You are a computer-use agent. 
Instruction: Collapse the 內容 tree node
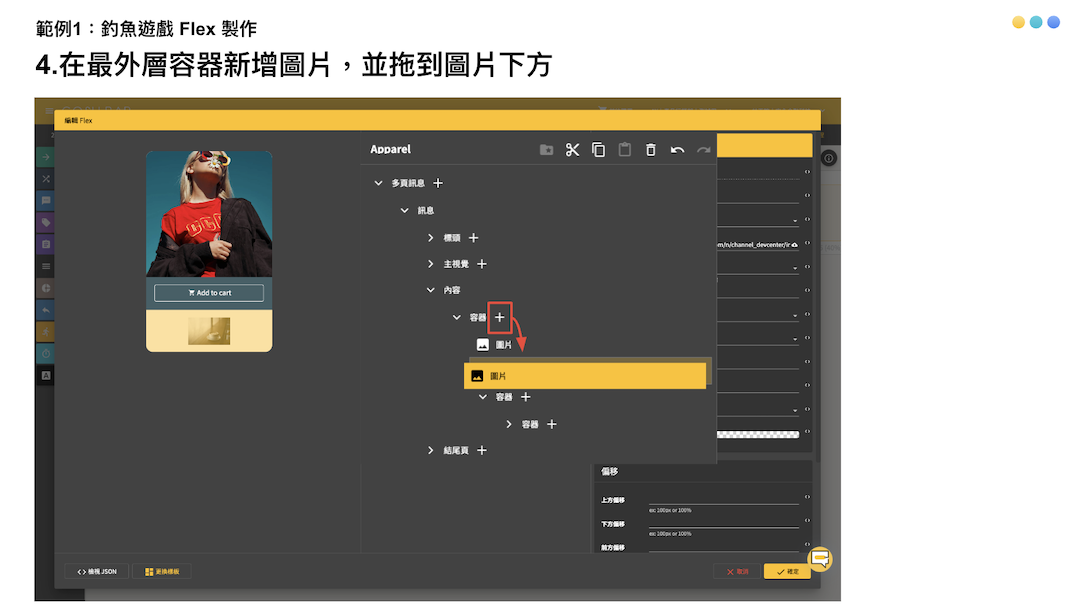tap(430, 290)
